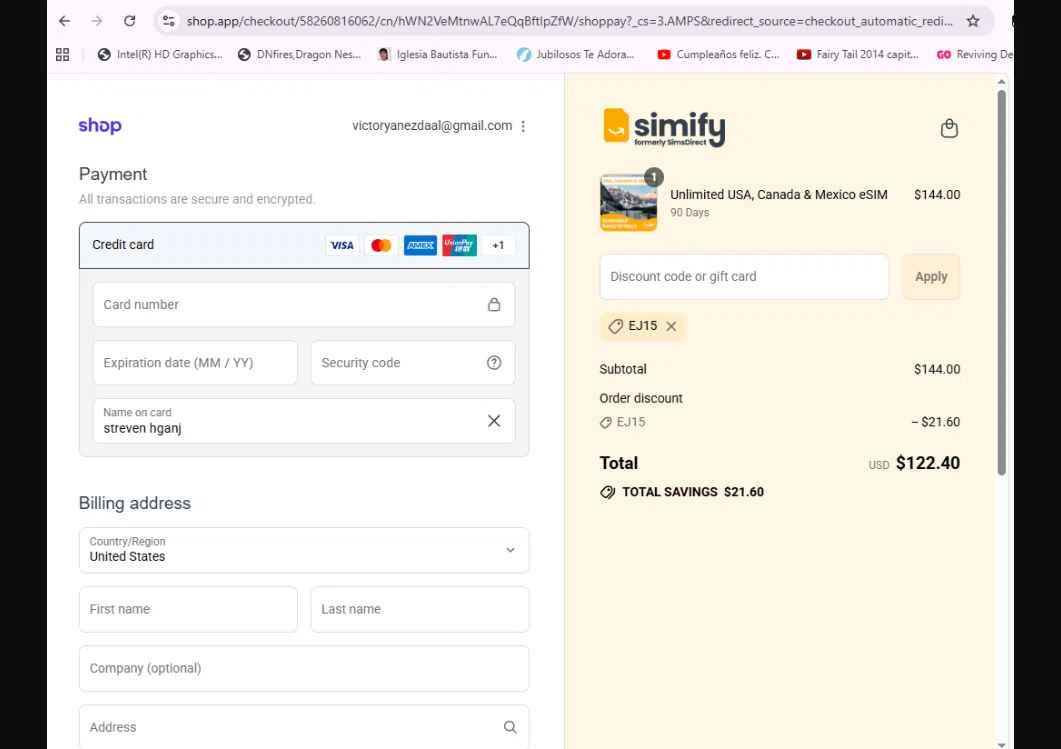Show additional card brands via +1
This screenshot has width=1061, height=749.
coord(498,245)
